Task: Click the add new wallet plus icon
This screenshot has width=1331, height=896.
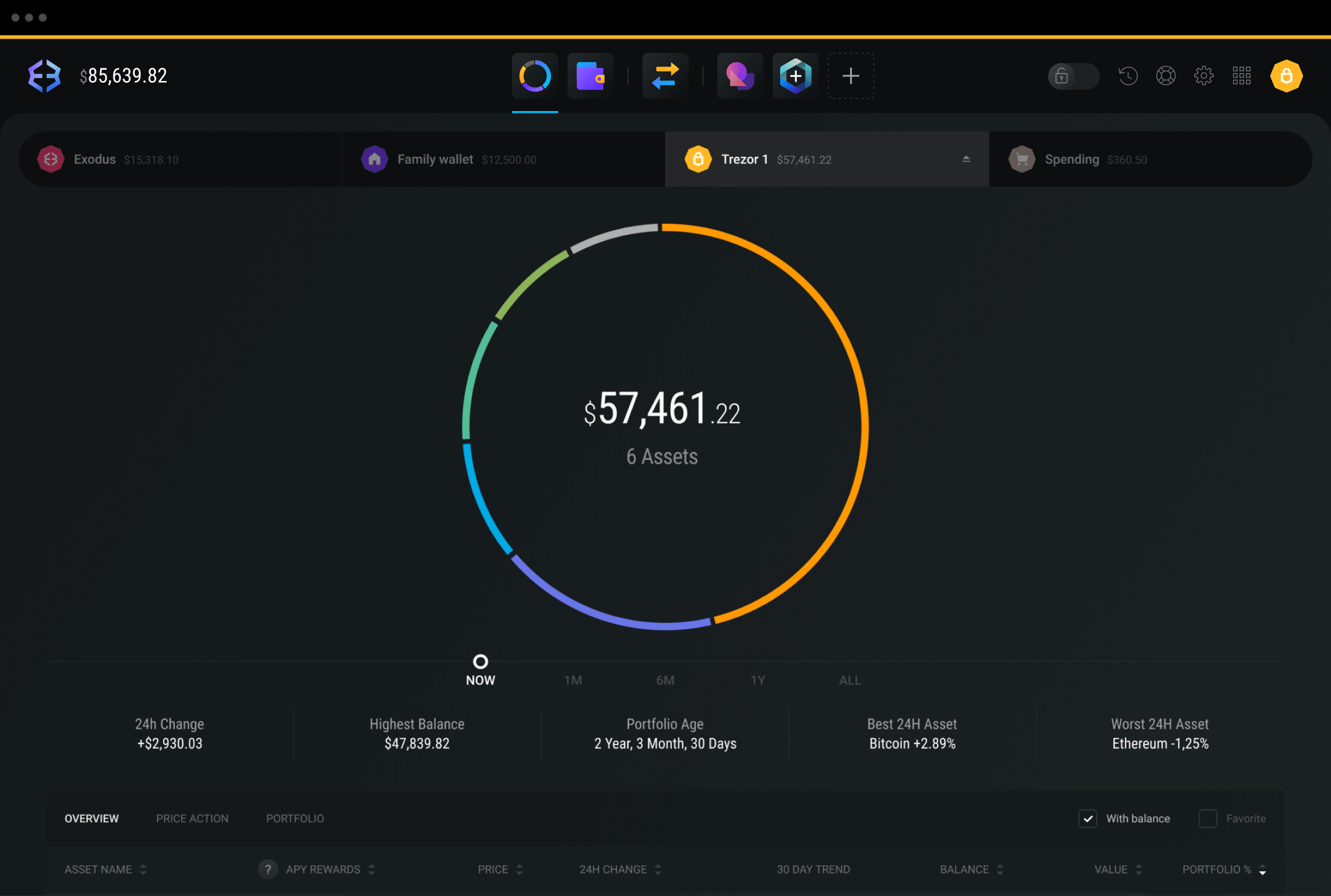Action: tap(851, 76)
